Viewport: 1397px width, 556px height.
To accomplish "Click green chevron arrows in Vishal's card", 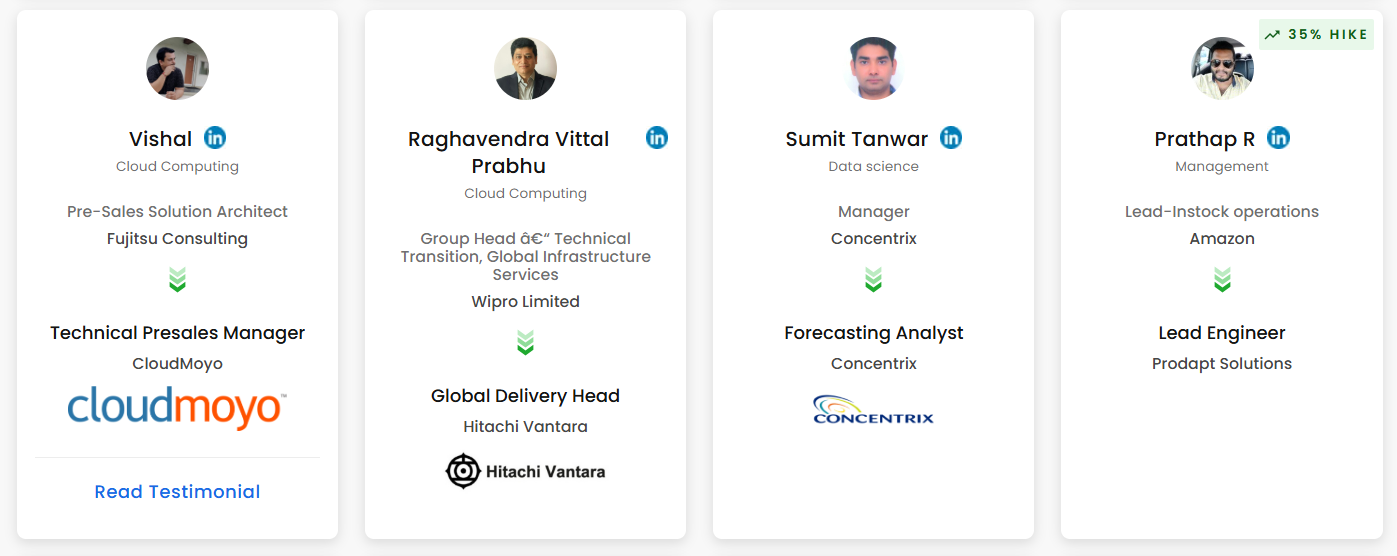I will point(177,280).
